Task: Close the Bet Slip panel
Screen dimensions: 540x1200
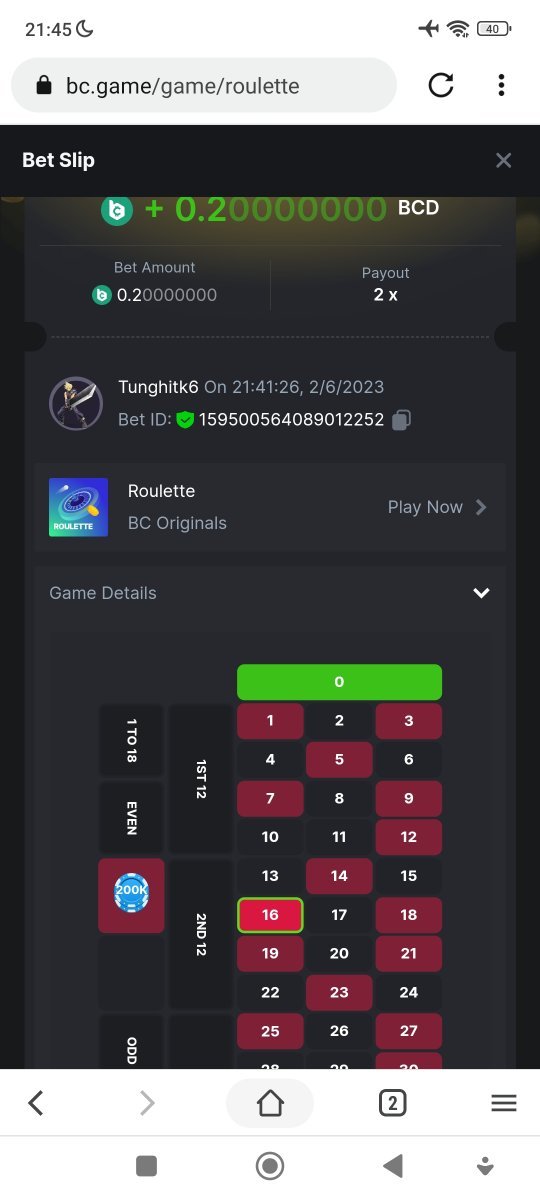Action: [x=504, y=160]
